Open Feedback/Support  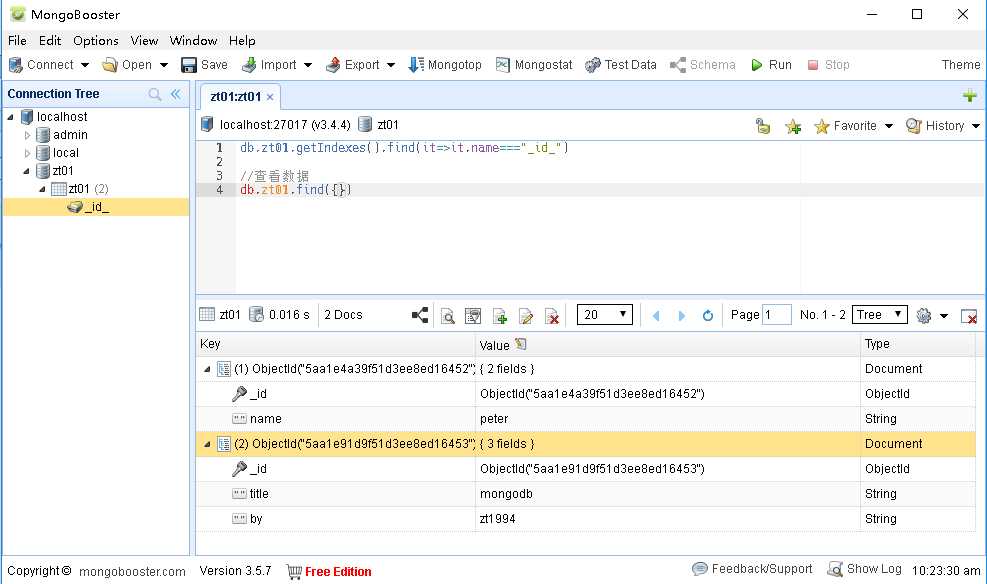pyautogui.click(x=752, y=569)
